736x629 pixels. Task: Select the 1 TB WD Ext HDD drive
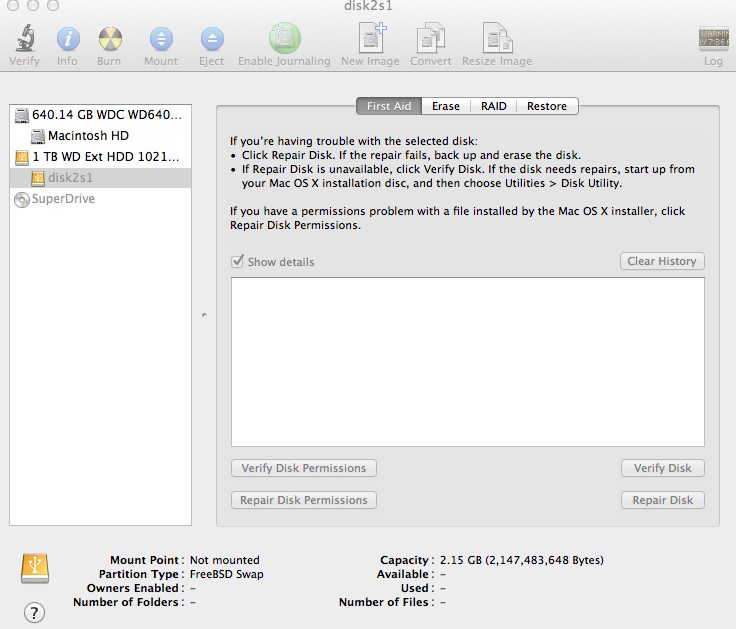point(100,157)
